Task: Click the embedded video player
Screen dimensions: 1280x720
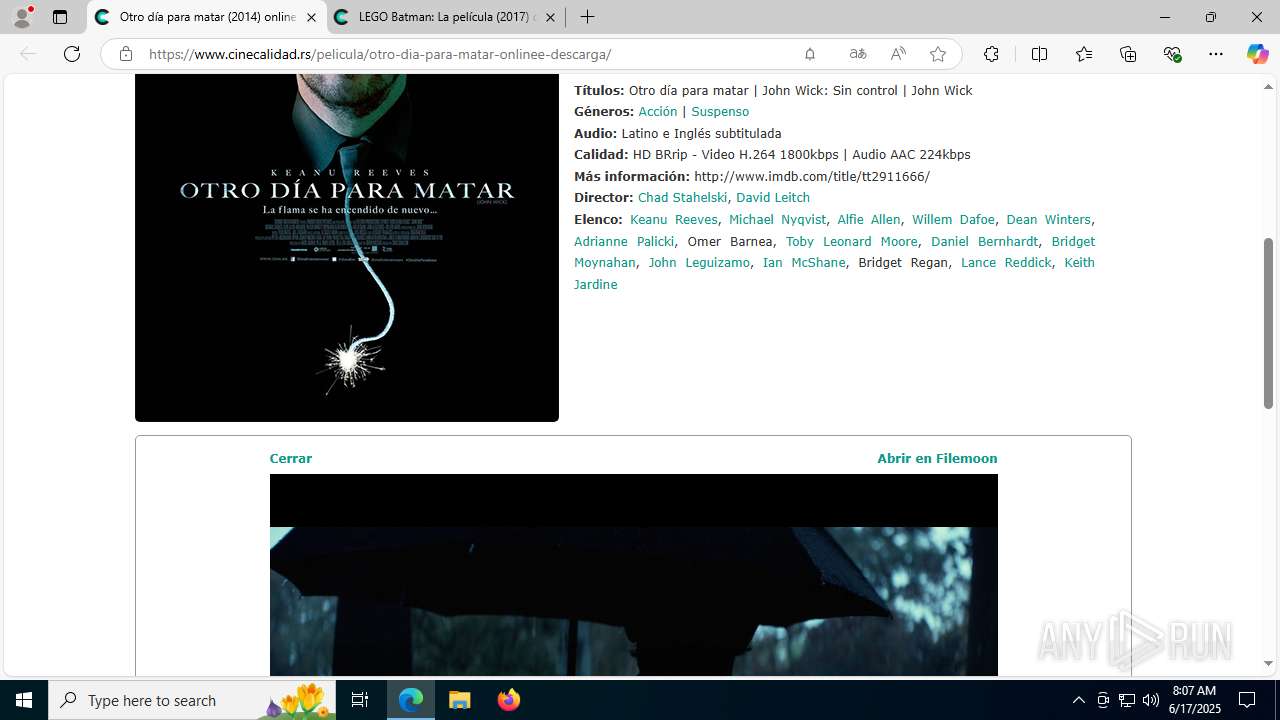Action: click(x=634, y=575)
